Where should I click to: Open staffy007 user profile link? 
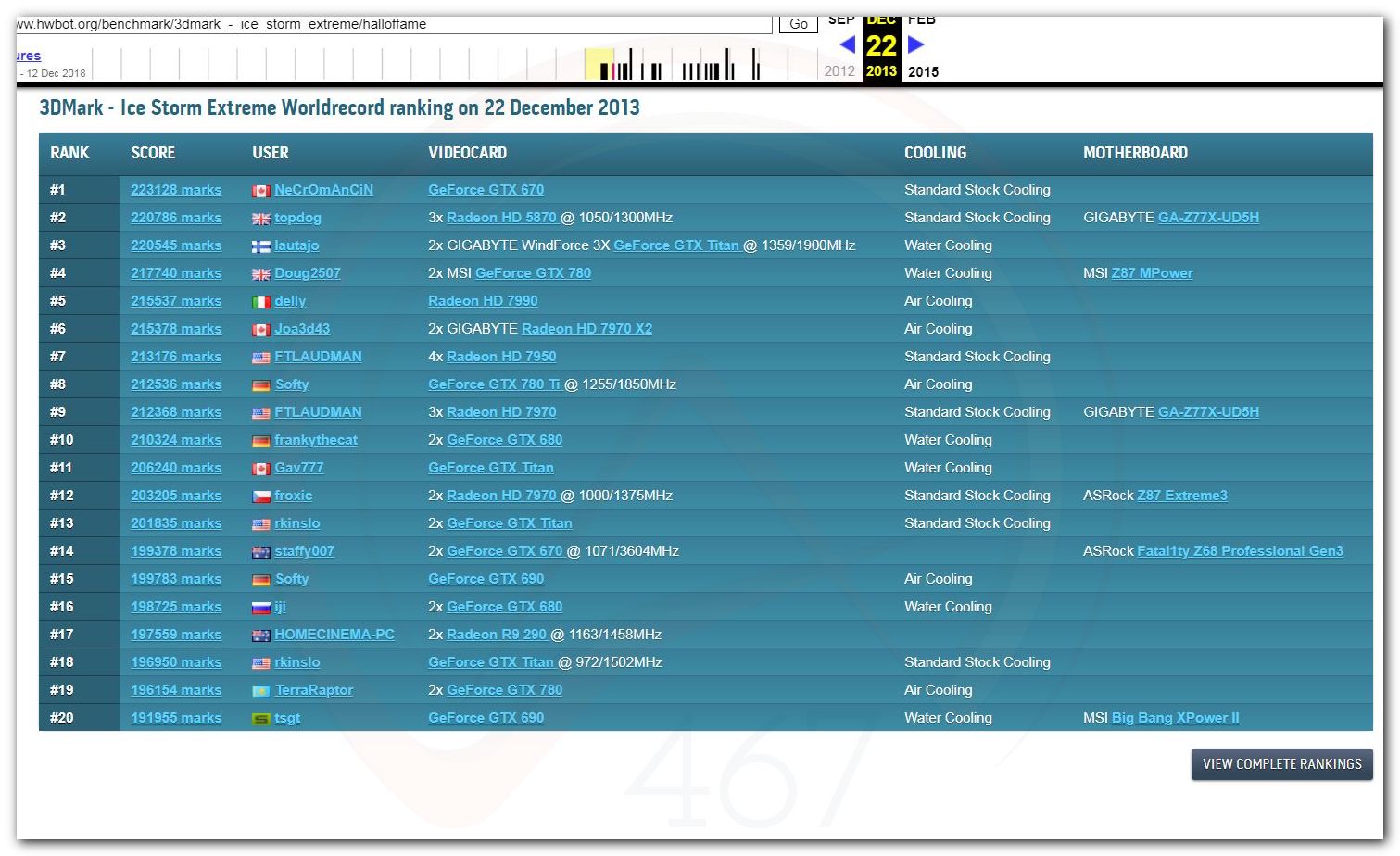pyautogui.click(x=304, y=551)
